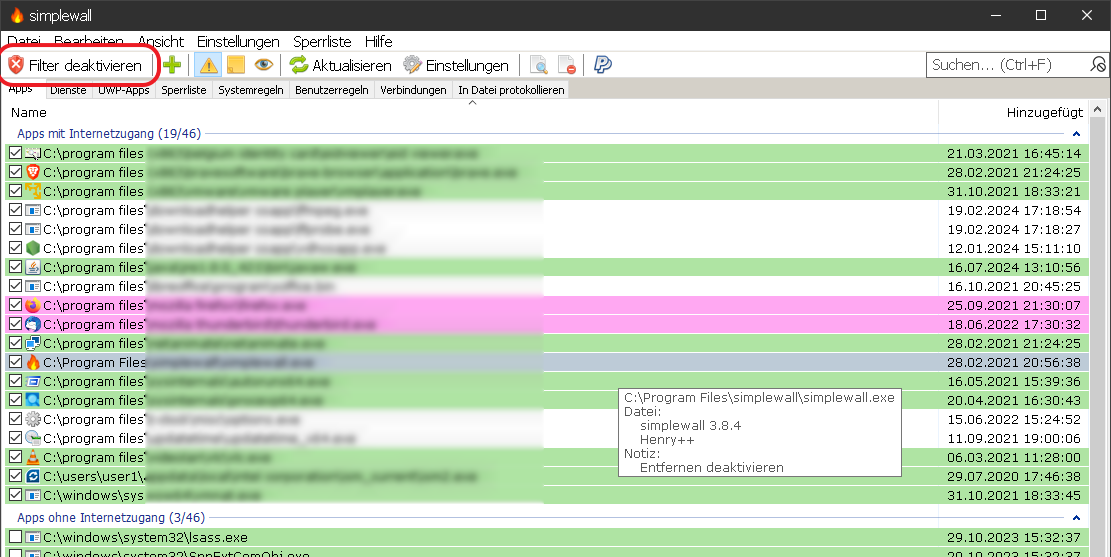Select the Apps tab
The height and width of the screenshot is (557, 1111).
pos(21,89)
